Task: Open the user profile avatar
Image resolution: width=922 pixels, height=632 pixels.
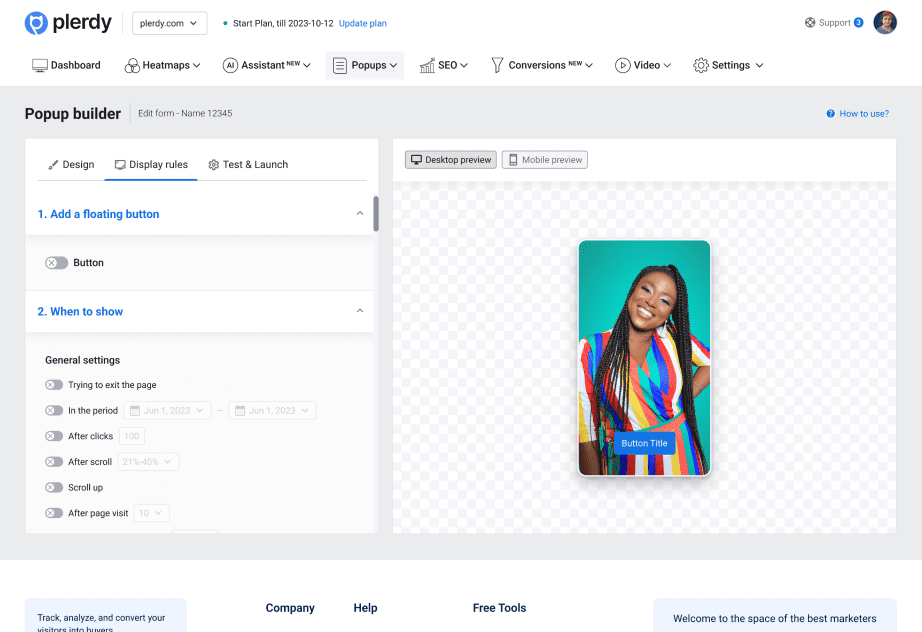Action: tap(884, 22)
